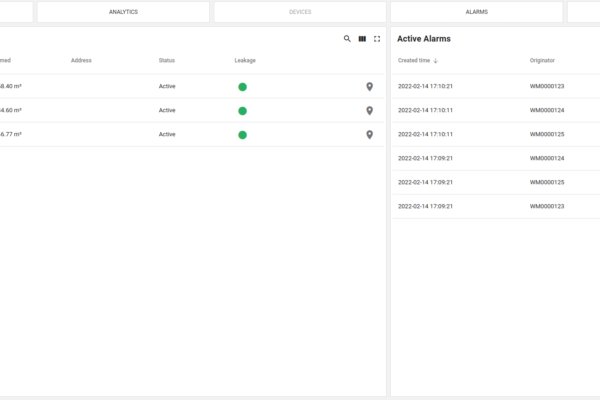Screen dimensions: 600x400
Task: Click the green leakage indicator in the third row
Action: coord(242,135)
